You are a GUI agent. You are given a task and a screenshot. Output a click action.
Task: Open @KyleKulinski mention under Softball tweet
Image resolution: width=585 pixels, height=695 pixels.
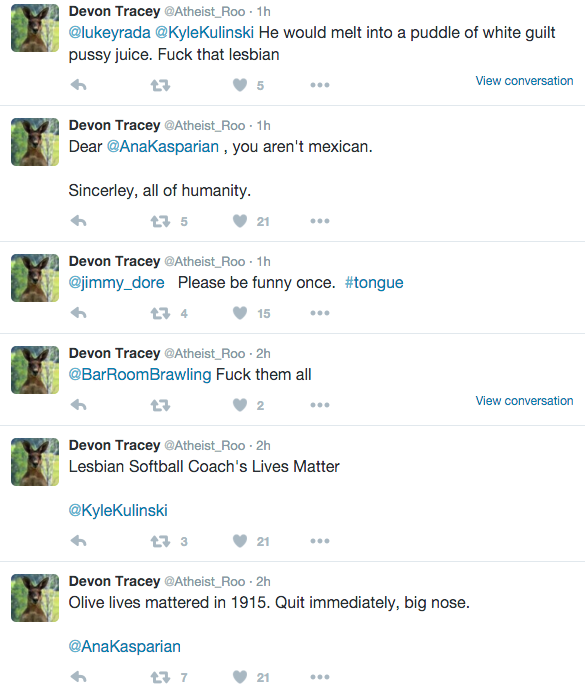pos(118,511)
